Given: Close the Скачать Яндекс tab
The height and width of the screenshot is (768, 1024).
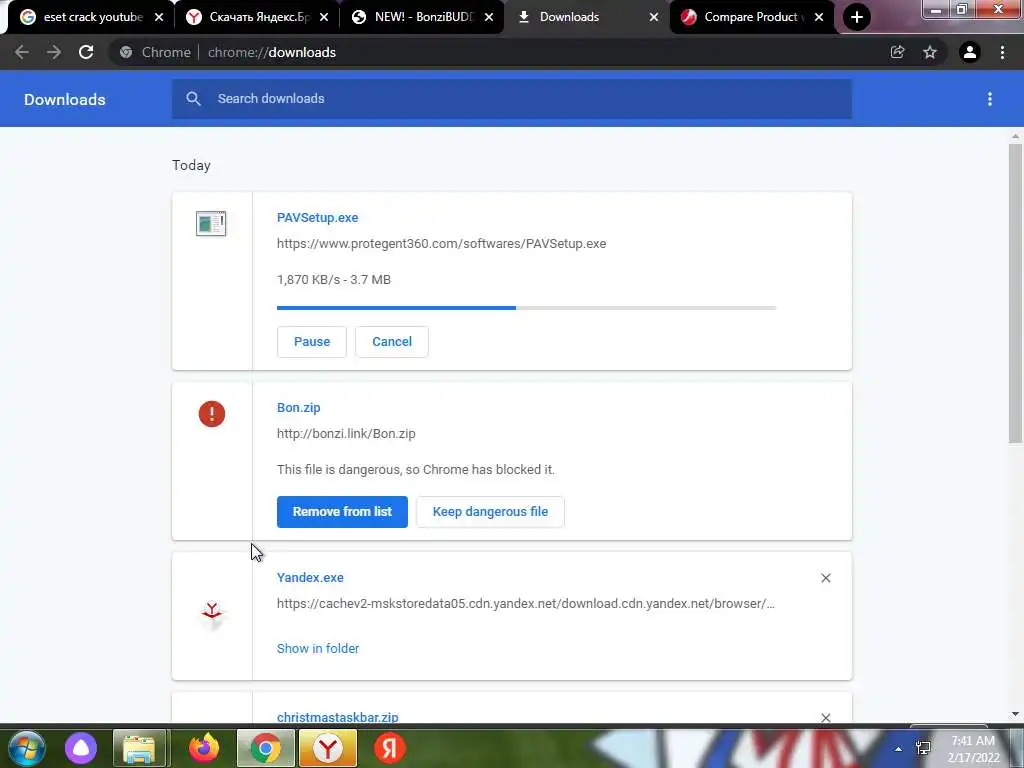Looking at the screenshot, I should [x=324, y=17].
